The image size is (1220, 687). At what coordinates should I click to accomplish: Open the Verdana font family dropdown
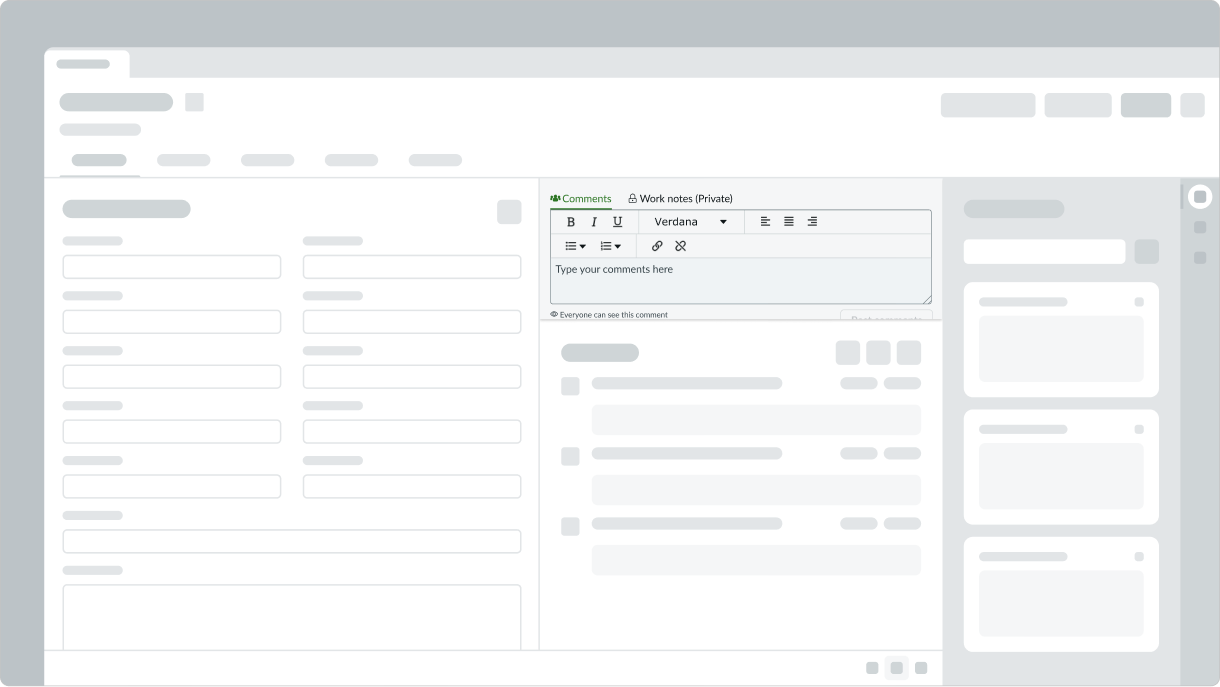[690, 221]
